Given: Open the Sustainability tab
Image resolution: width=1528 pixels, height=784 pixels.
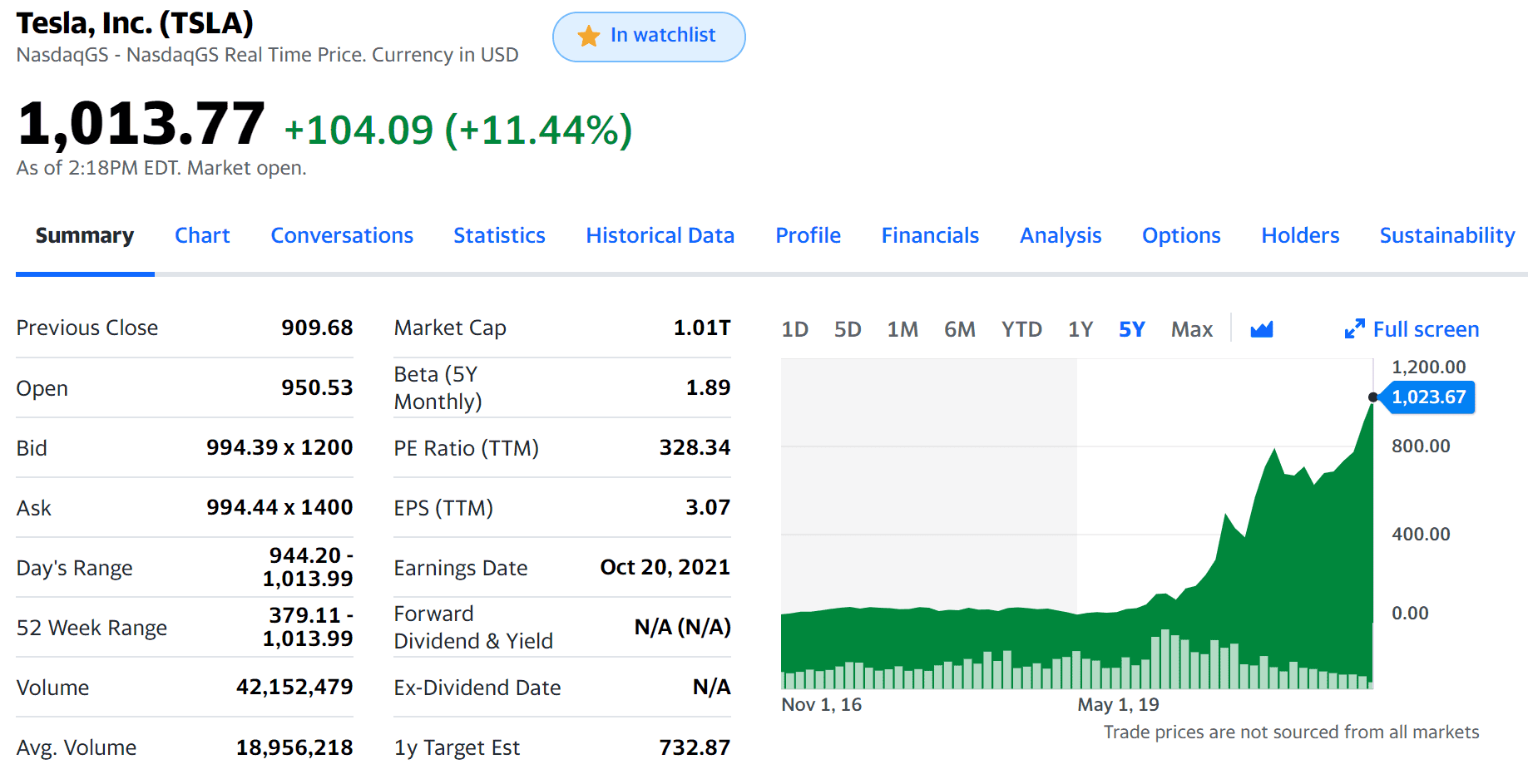Looking at the screenshot, I should tap(1446, 235).
